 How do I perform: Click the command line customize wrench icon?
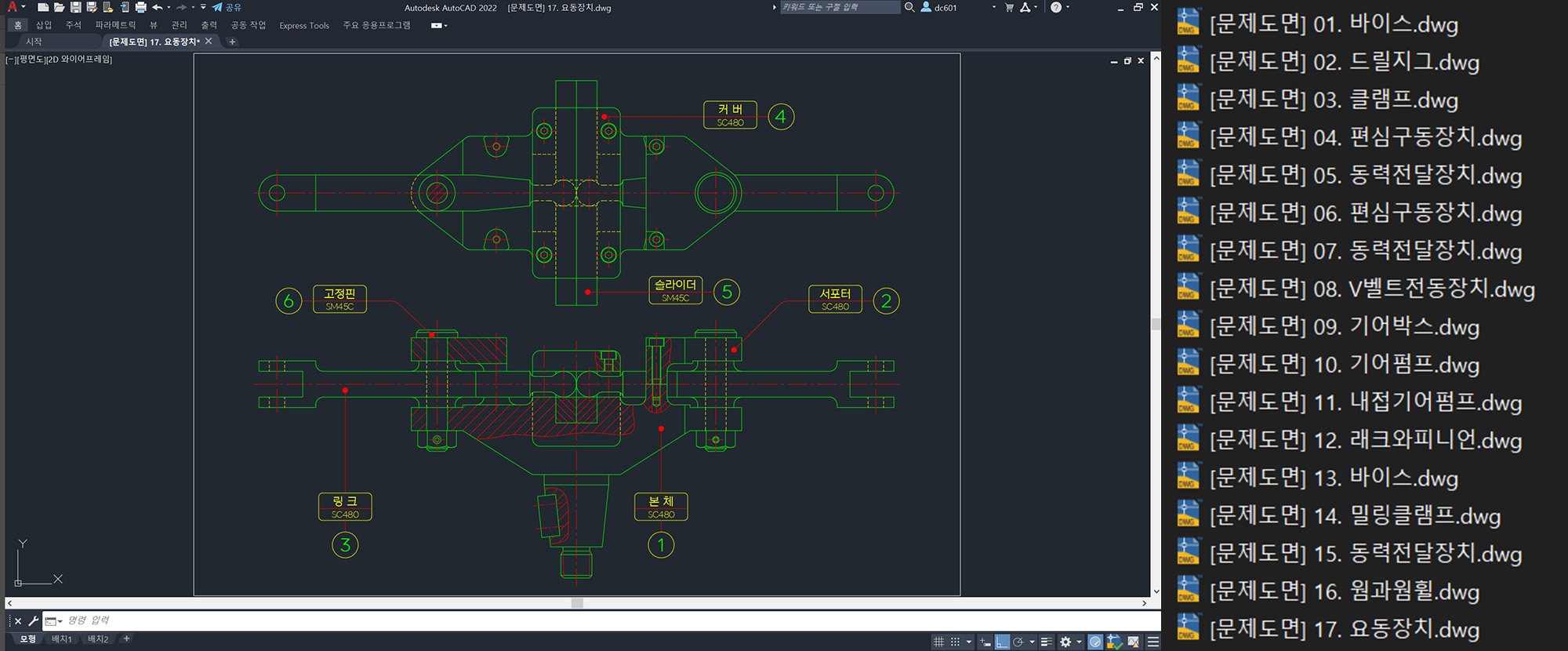pos(33,620)
